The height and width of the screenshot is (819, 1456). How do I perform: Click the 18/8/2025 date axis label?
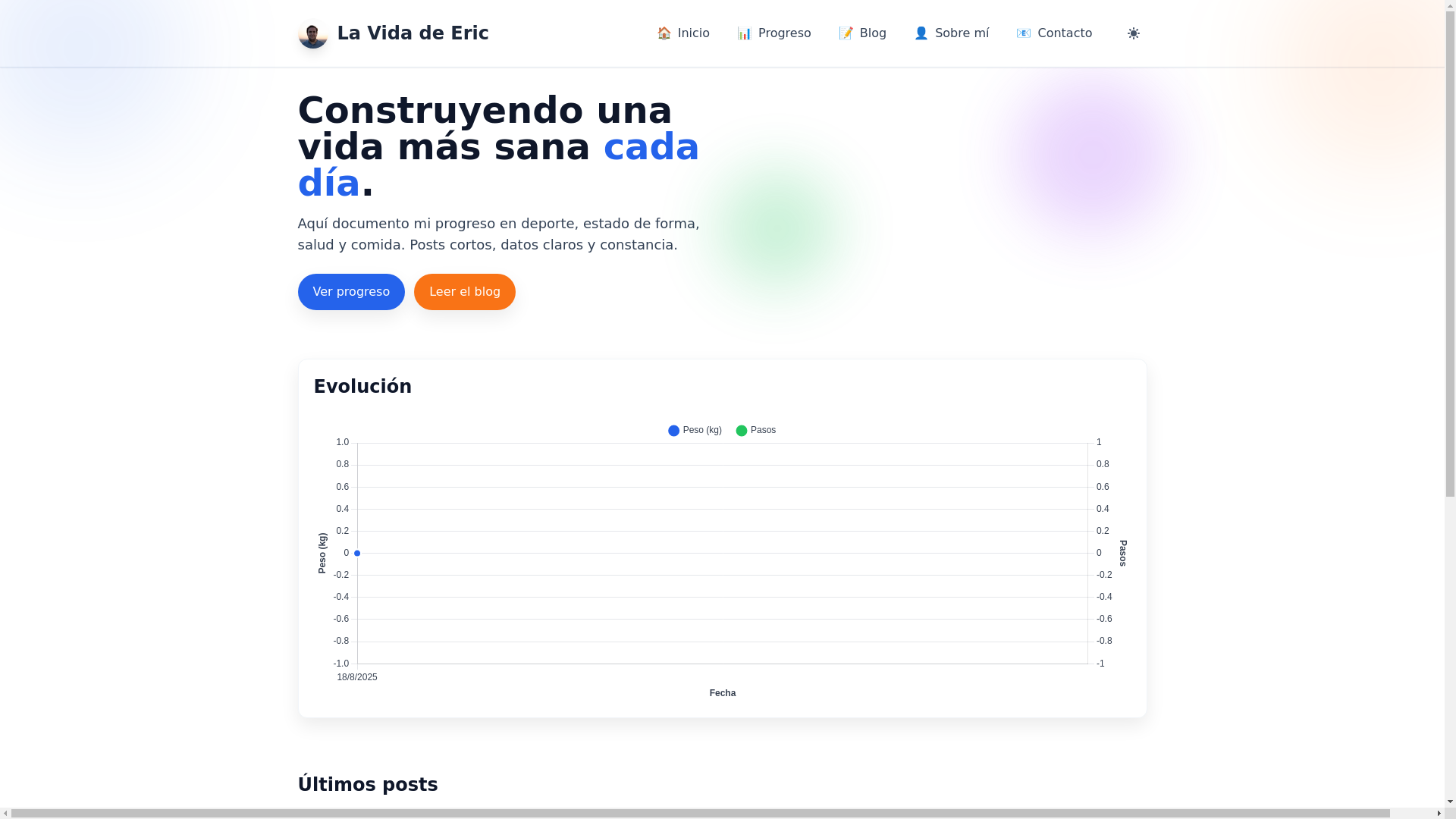pos(357,677)
